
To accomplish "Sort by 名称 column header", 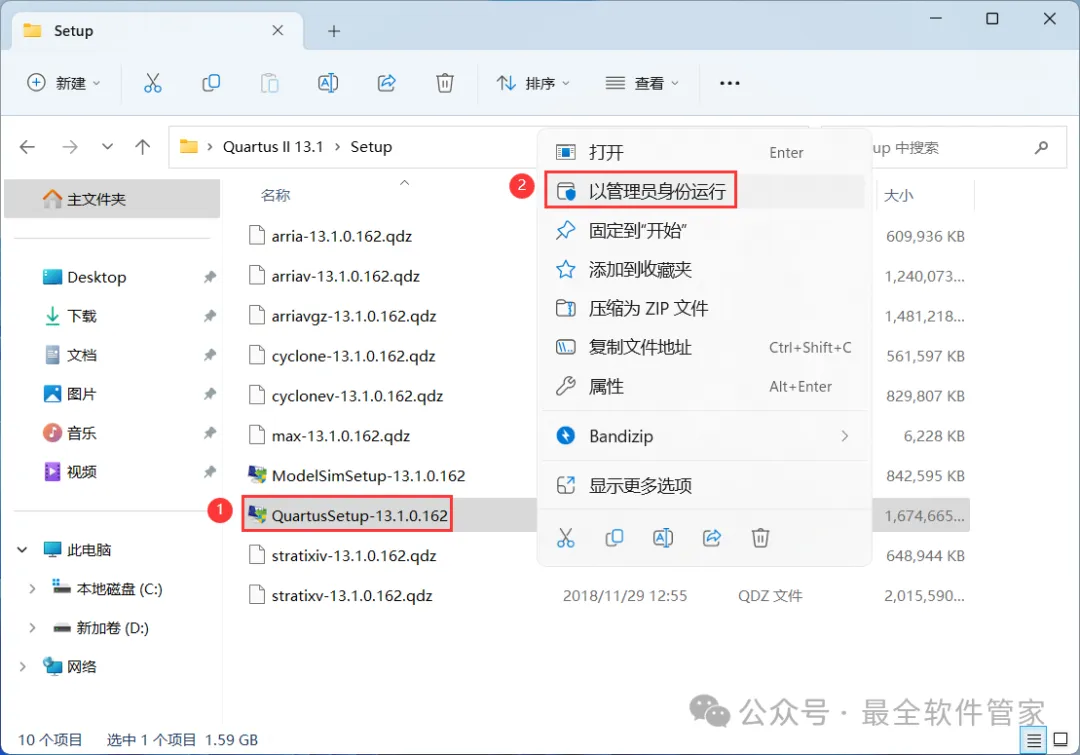I will click(x=276, y=196).
